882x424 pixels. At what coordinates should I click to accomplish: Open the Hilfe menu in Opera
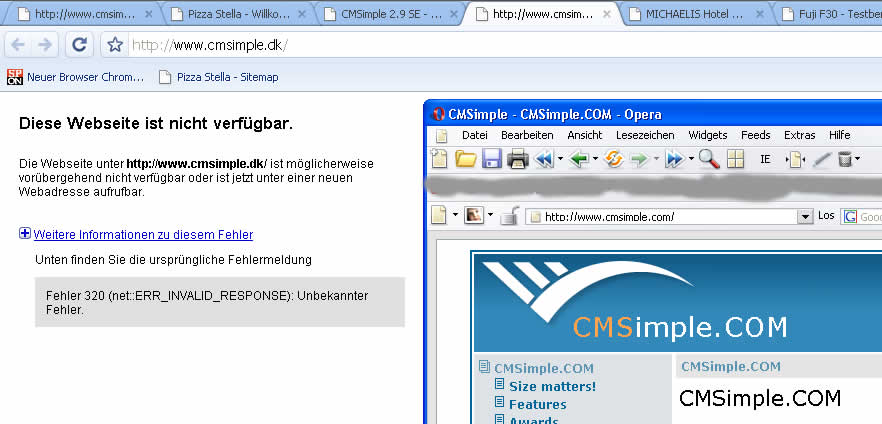click(x=839, y=135)
